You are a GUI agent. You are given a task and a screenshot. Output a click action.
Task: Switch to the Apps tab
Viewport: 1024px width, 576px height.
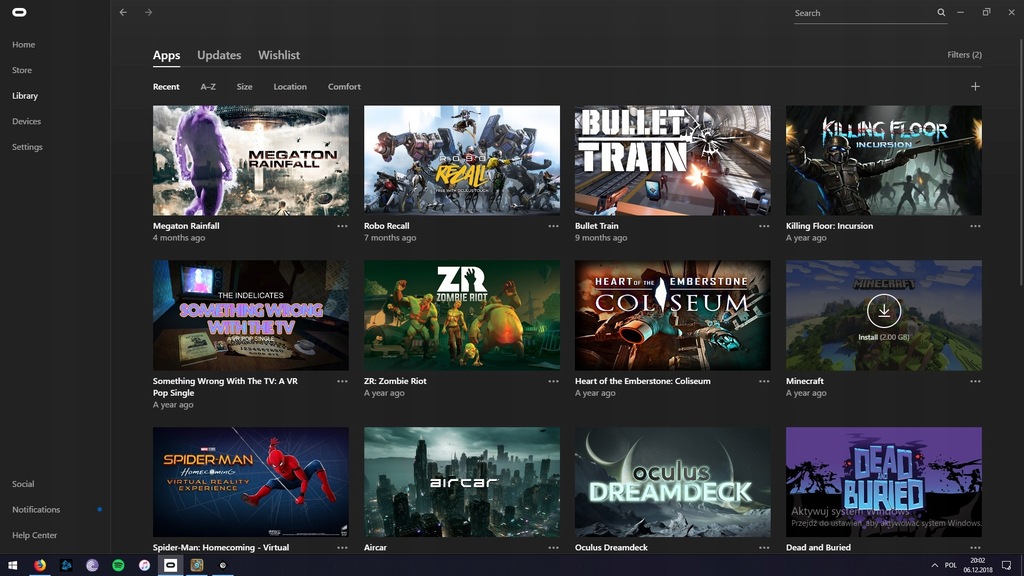(167, 56)
